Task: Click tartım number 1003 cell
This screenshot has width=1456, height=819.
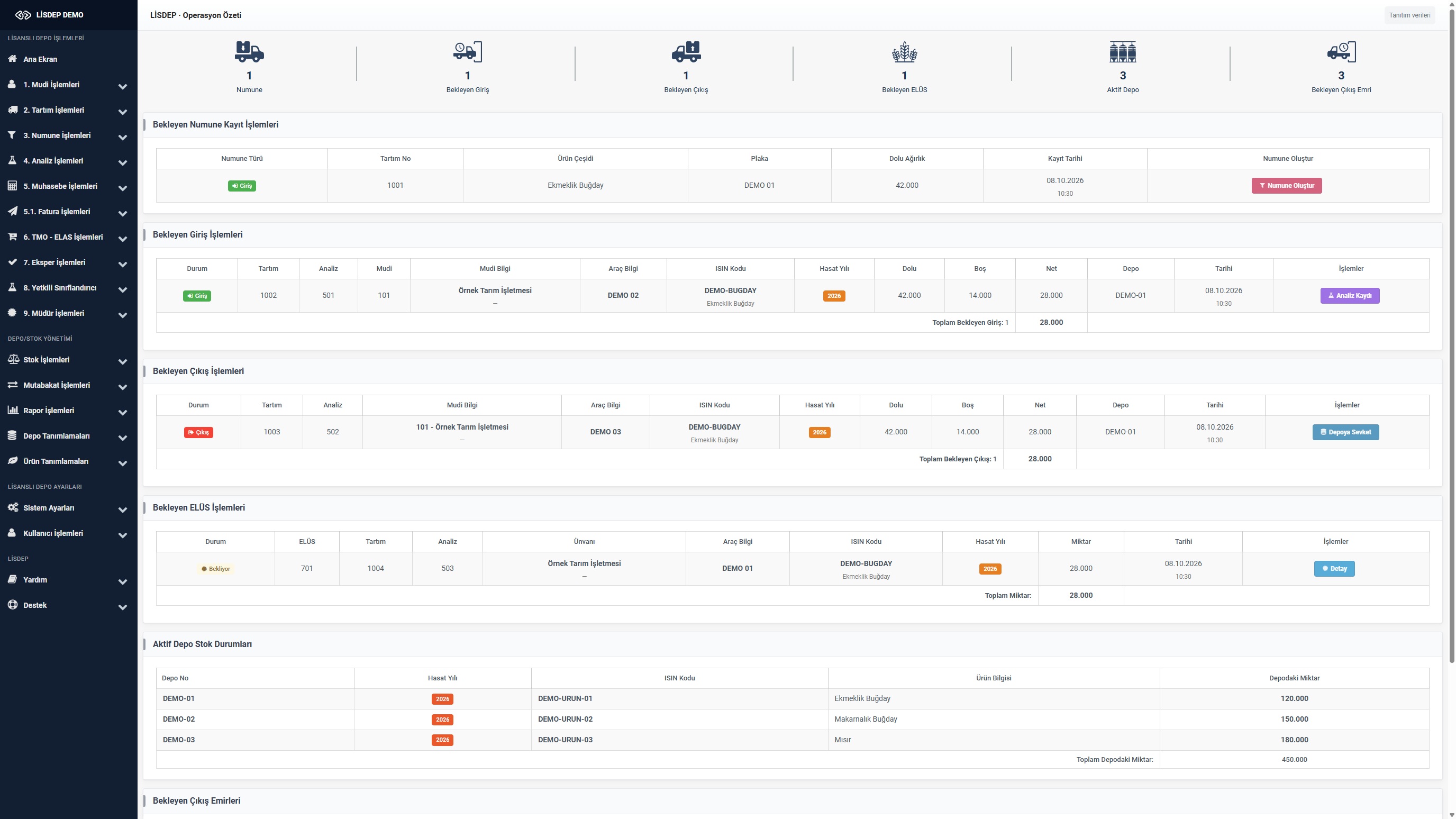Action: tap(272, 432)
